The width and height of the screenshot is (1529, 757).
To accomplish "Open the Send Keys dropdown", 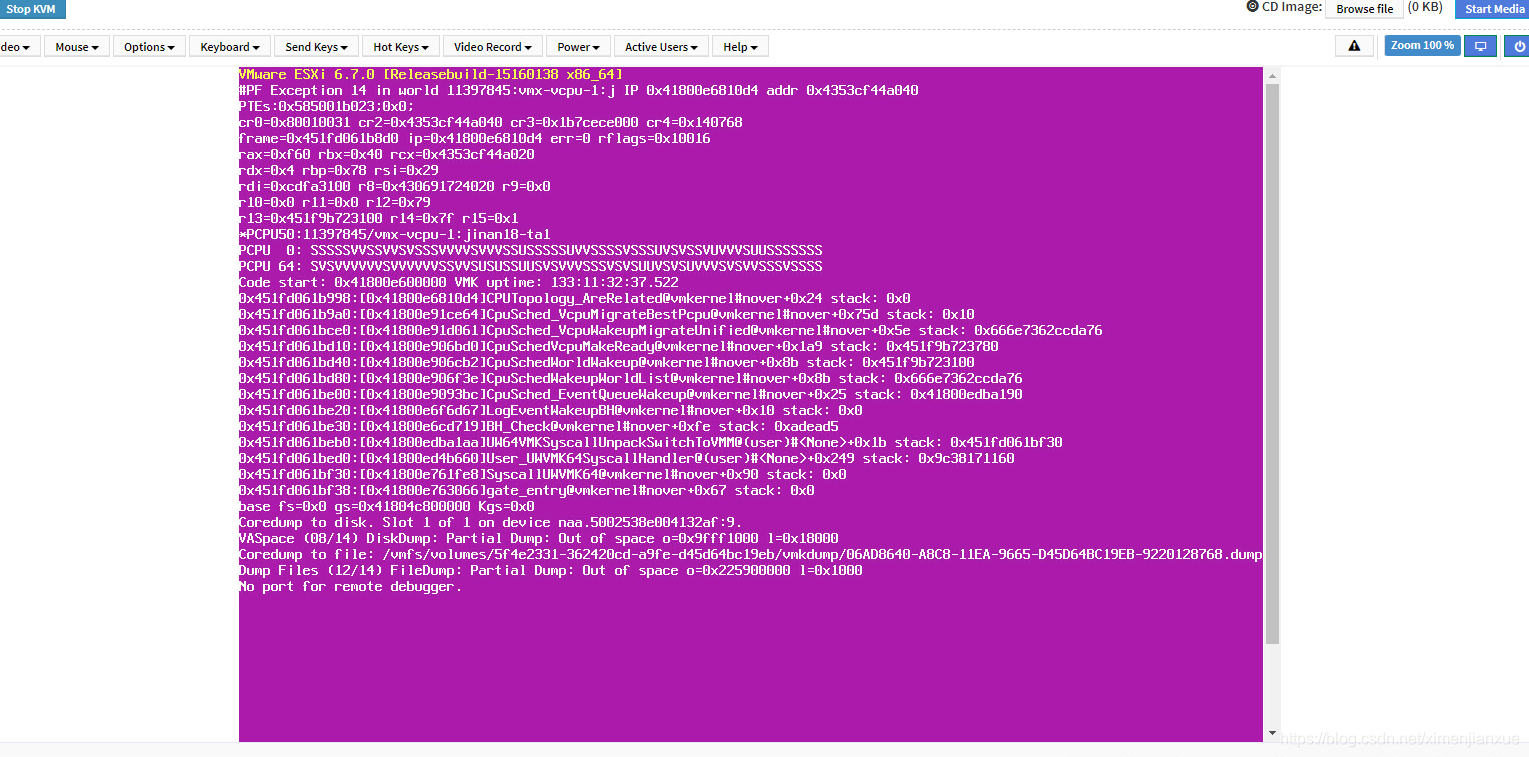I will coord(317,47).
